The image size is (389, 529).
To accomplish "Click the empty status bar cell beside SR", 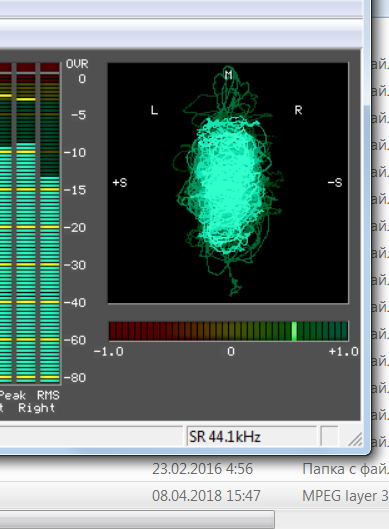I will [x=329, y=437].
